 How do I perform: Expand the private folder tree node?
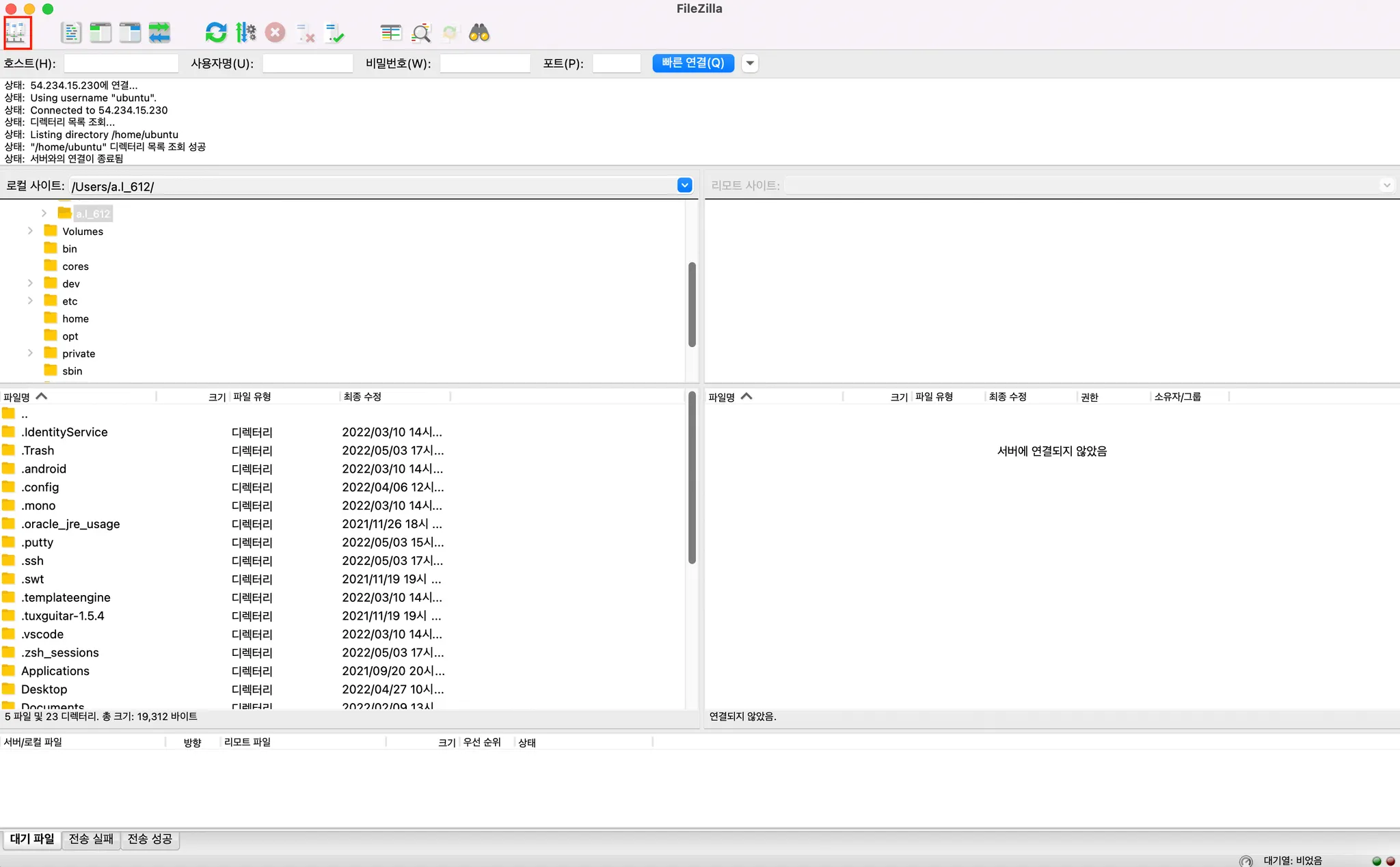click(30, 353)
